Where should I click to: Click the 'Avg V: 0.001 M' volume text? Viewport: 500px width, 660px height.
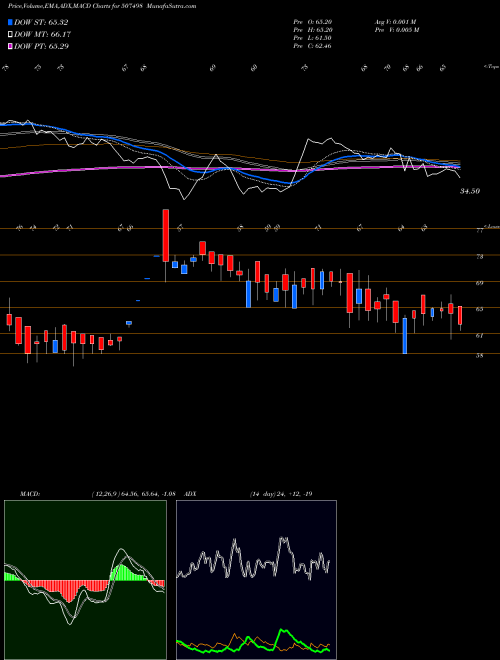pos(395,22)
